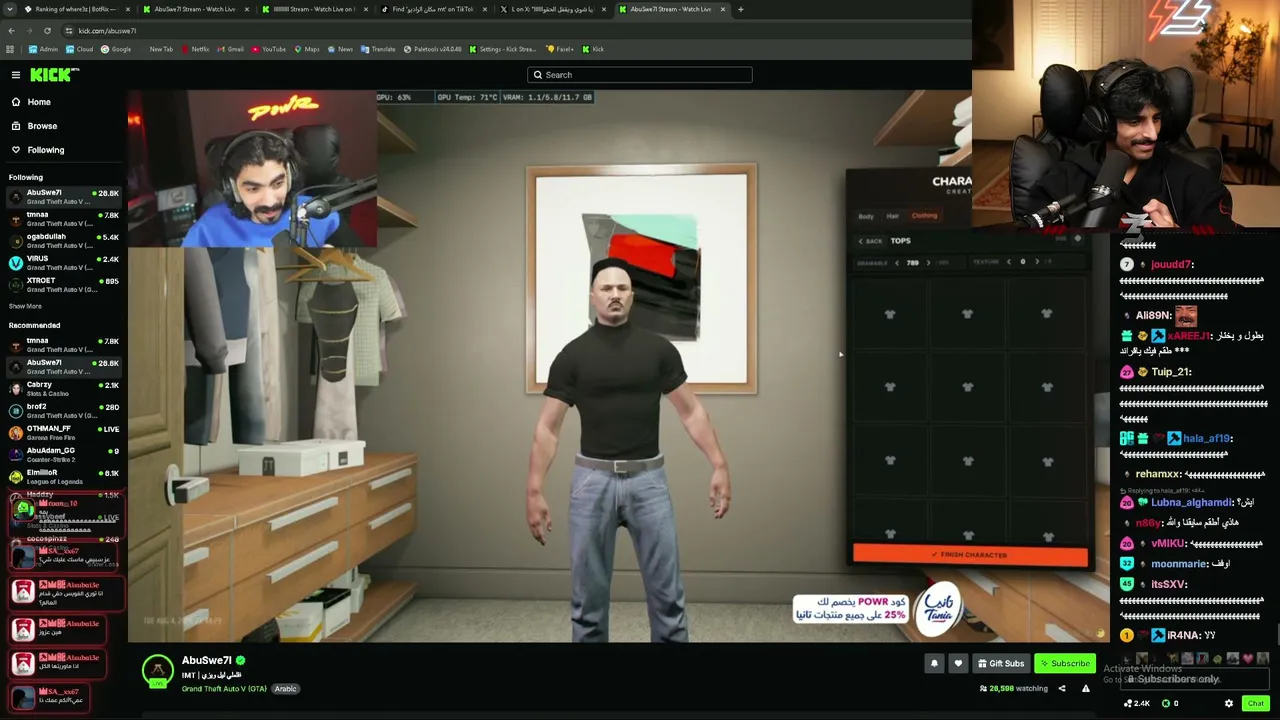This screenshot has width=1280, height=720.
Task: Open Browse in Kick sidebar
Action: tap(42, 126)
